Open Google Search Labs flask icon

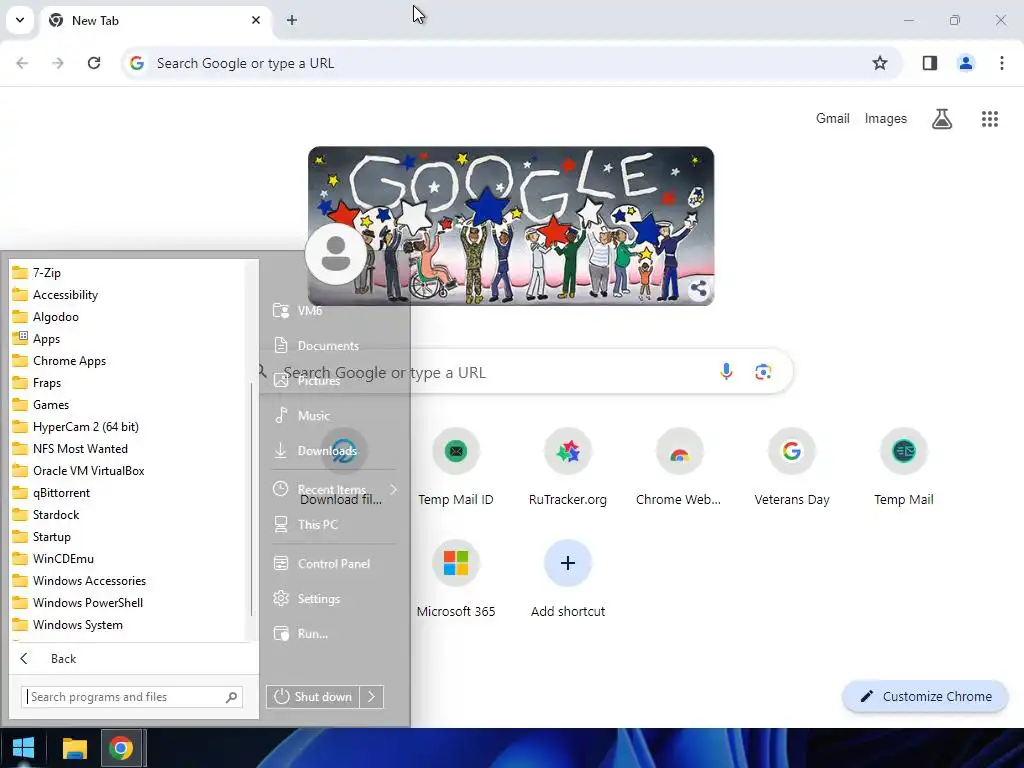(x=942, y=119)
